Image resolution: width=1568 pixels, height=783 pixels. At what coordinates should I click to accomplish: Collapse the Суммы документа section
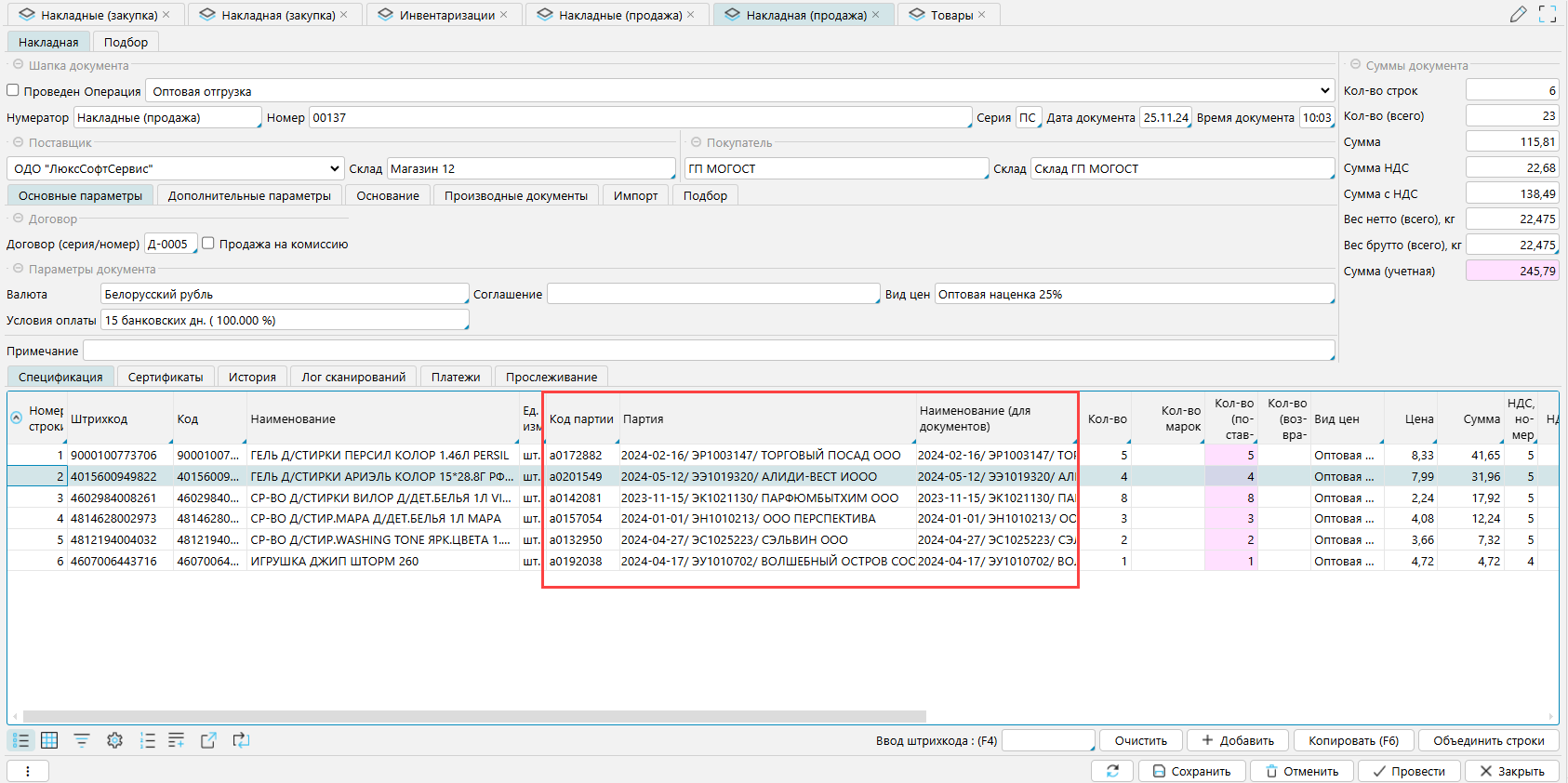coord(1354,65)
